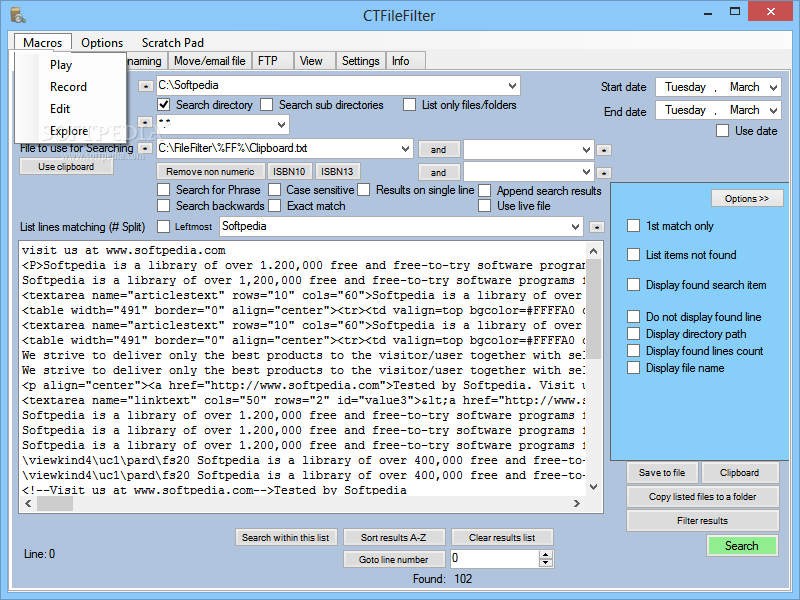
Task: Increase the goto line number spinner
Action: coord(545,555)
